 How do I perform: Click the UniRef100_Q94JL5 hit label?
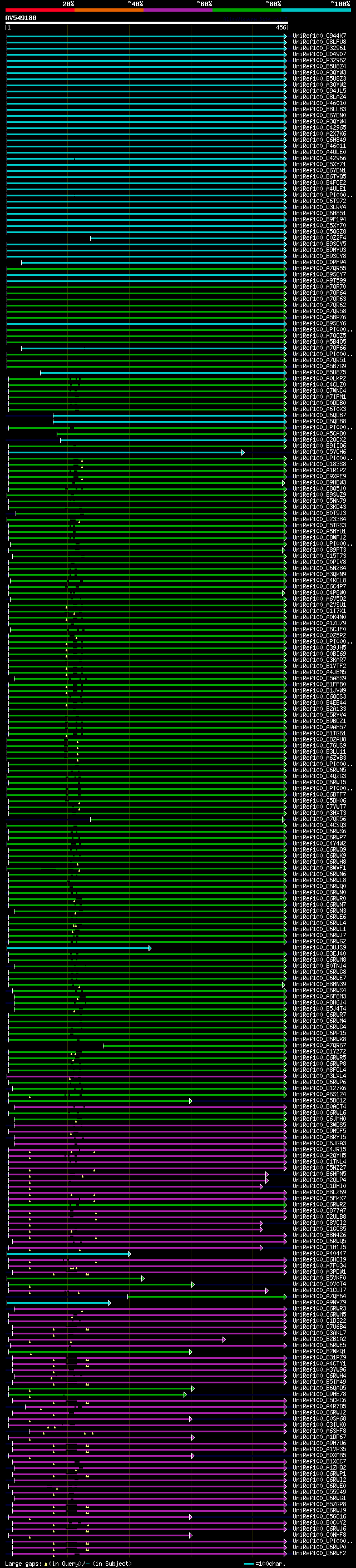tap(319, 91)
